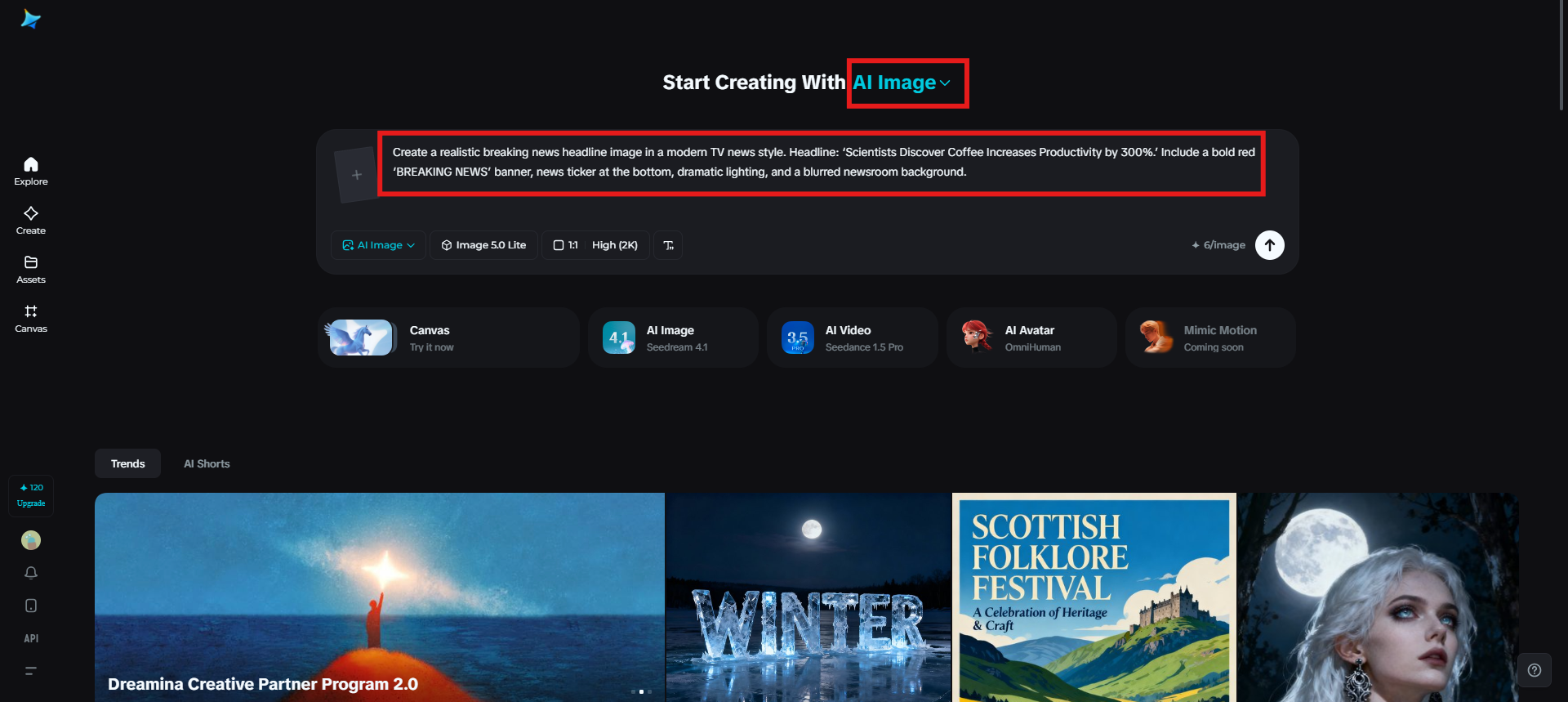
Task: Click the Mimic Motion Coming soon card
Action: pyautogui.click(x=1210, y=338)
